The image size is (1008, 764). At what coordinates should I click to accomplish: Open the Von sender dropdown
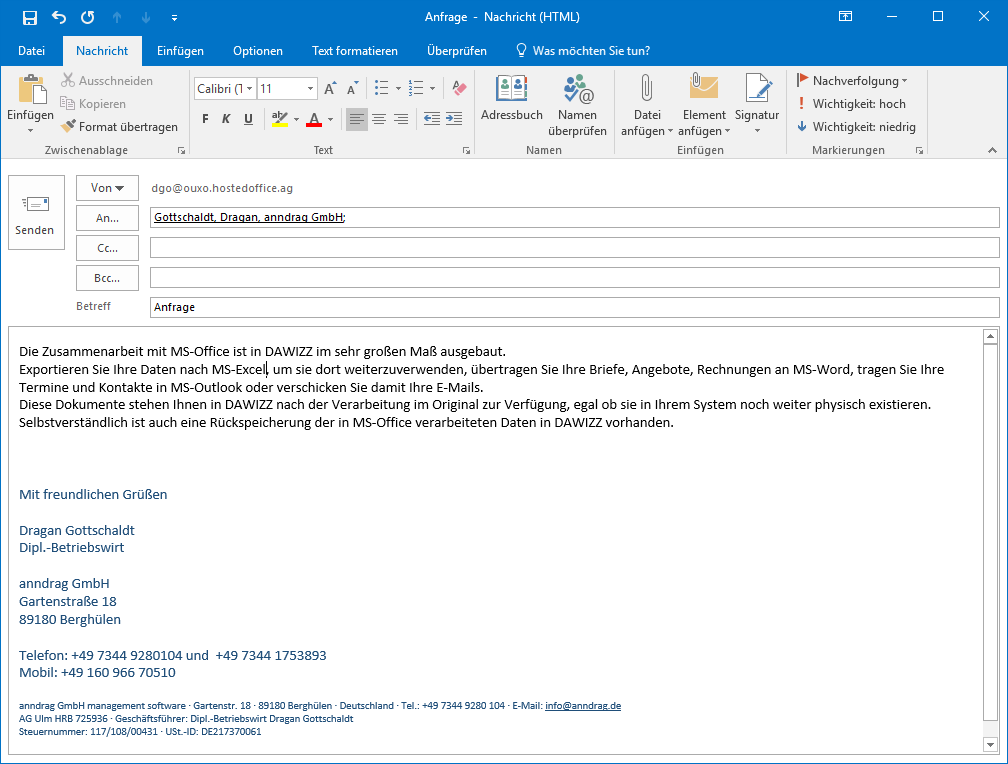[107, 188]
